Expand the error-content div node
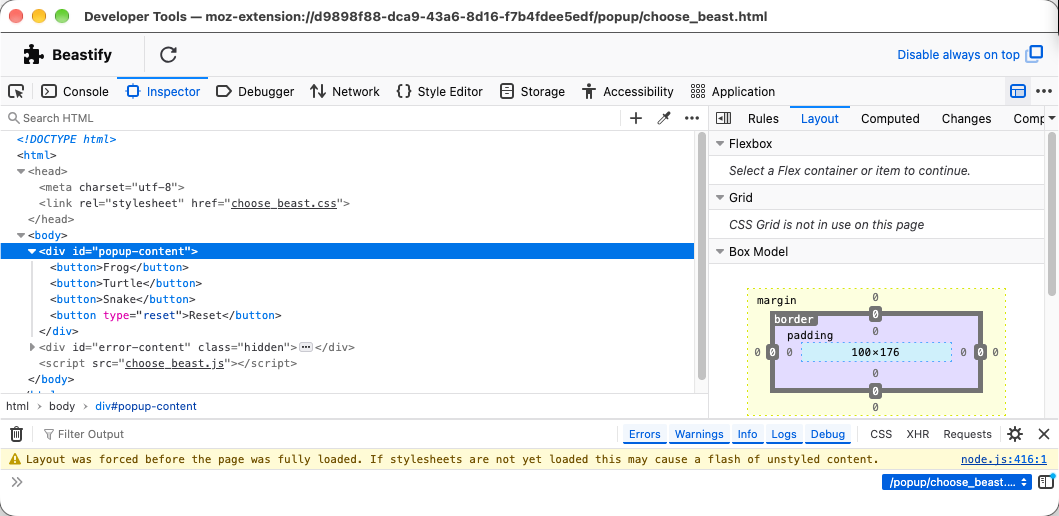This screenshot has width=1059, height=516. (x=32, y=347)
